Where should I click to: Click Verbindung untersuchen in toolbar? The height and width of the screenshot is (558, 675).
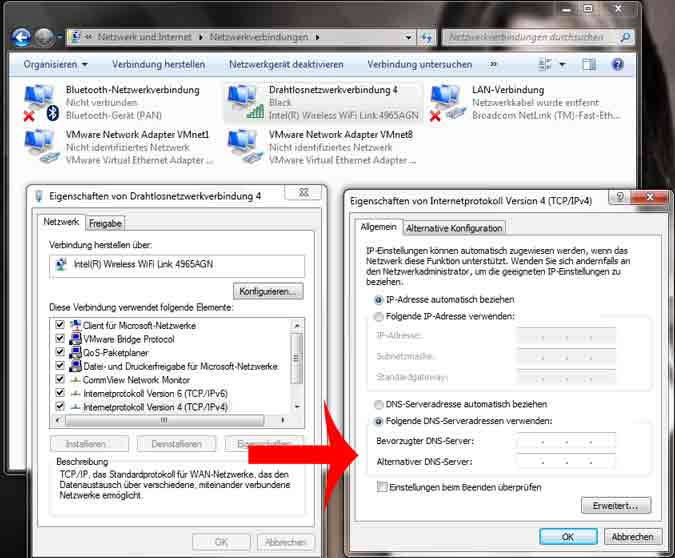pos(419,65)
